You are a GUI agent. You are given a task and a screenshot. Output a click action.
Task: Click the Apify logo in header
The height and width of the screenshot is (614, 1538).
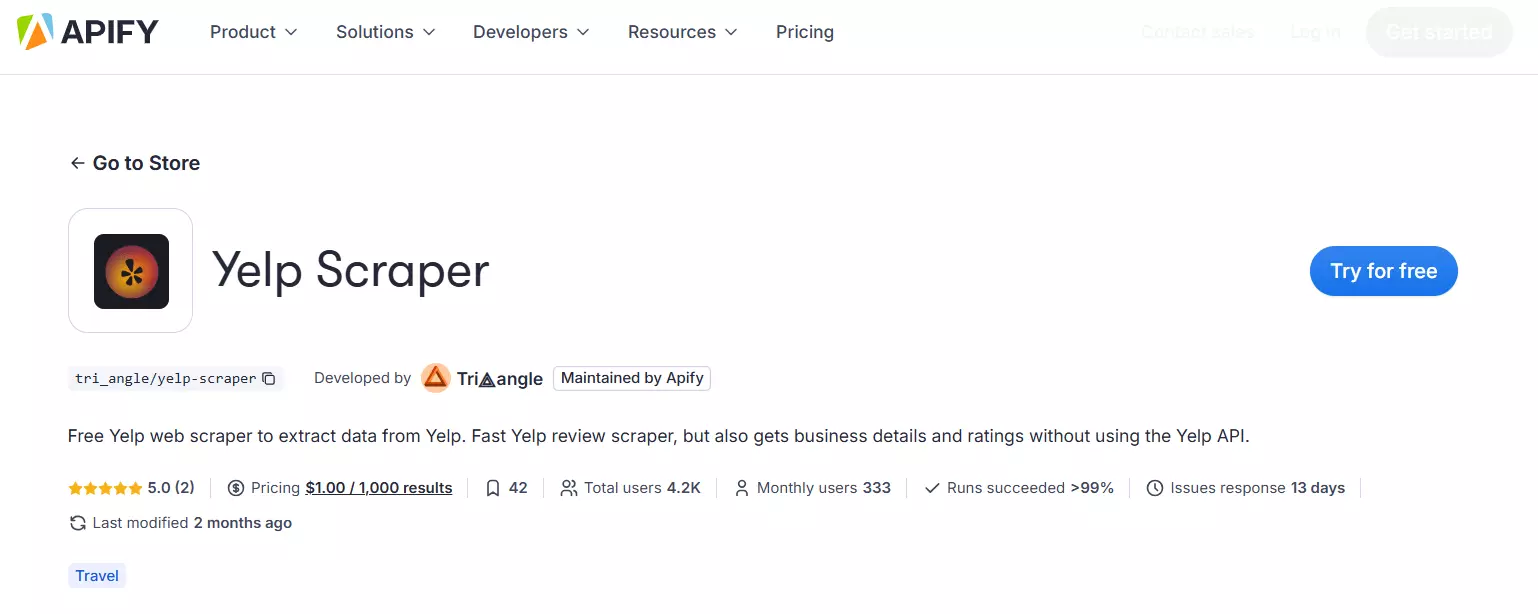coord(88,32)
